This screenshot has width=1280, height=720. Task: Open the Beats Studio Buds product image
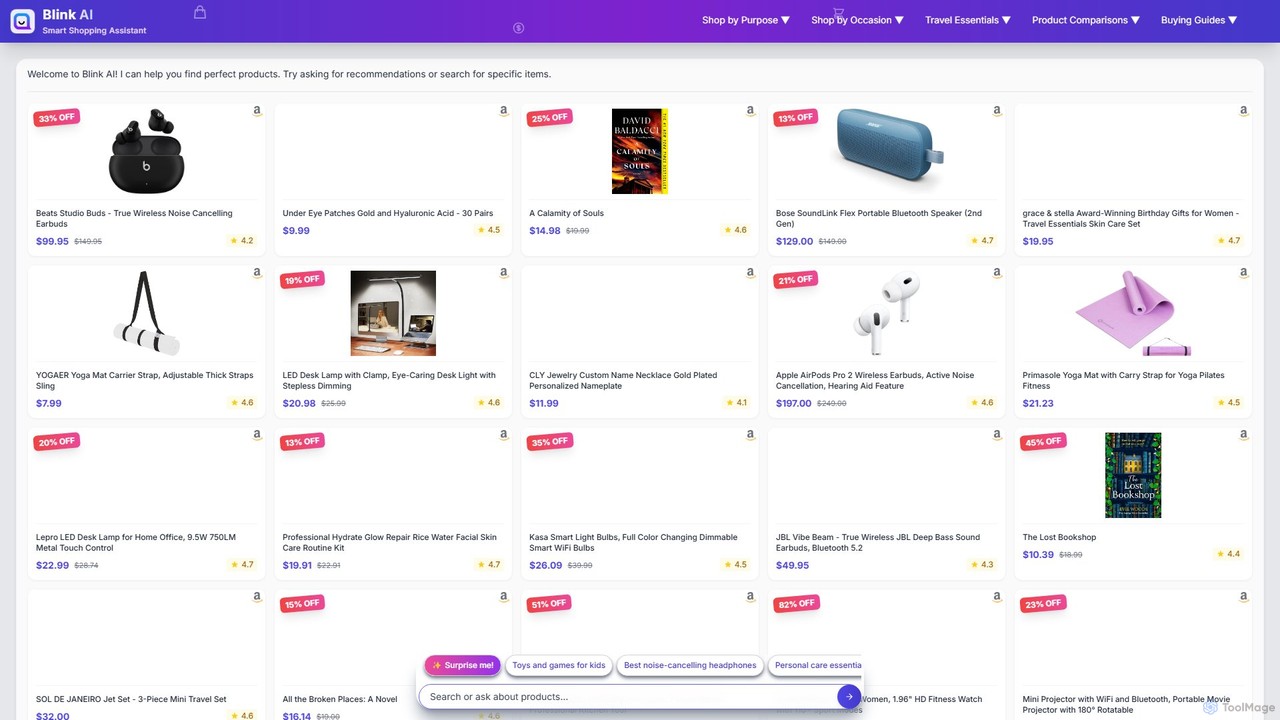coord(147,152)
